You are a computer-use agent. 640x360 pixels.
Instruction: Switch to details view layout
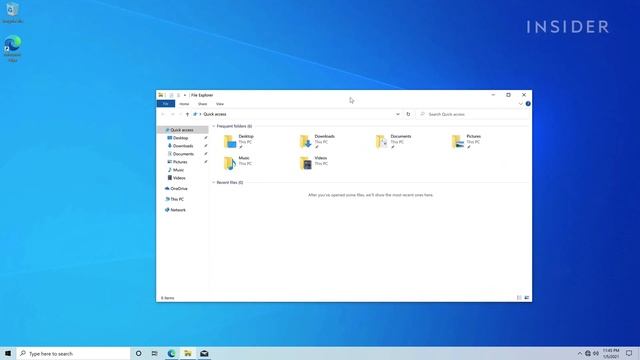pos(519,298)
